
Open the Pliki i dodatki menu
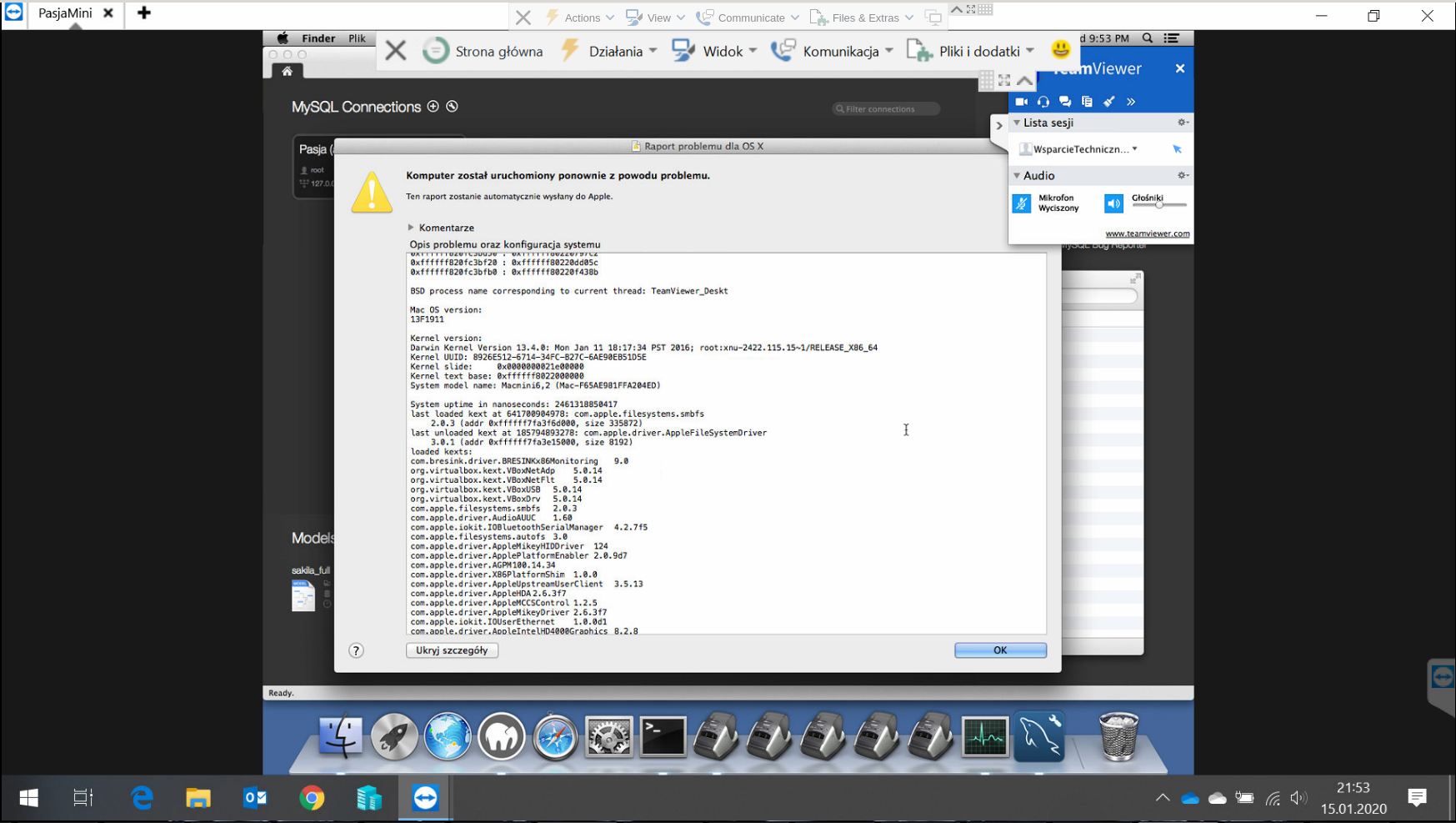(970, 51)
